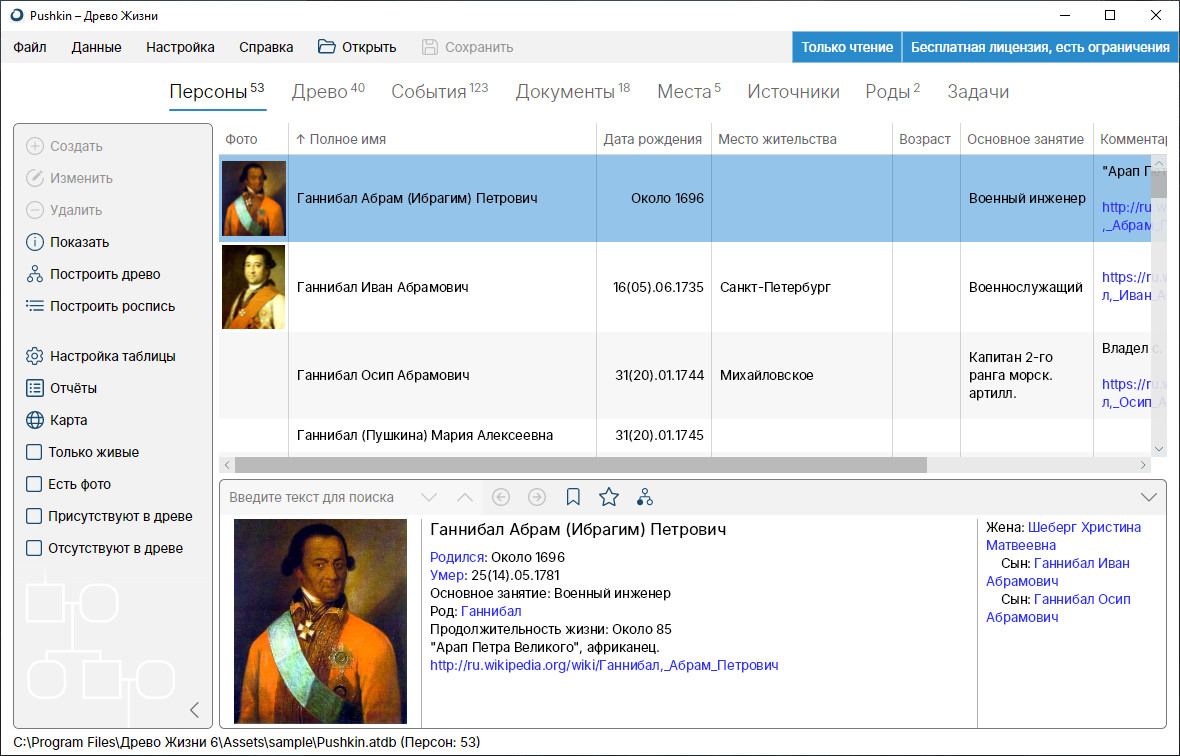Open the Map (Карта) globe icon
Image resolution: width=1180 pixels, height=756 pixels.
point(35,420)
